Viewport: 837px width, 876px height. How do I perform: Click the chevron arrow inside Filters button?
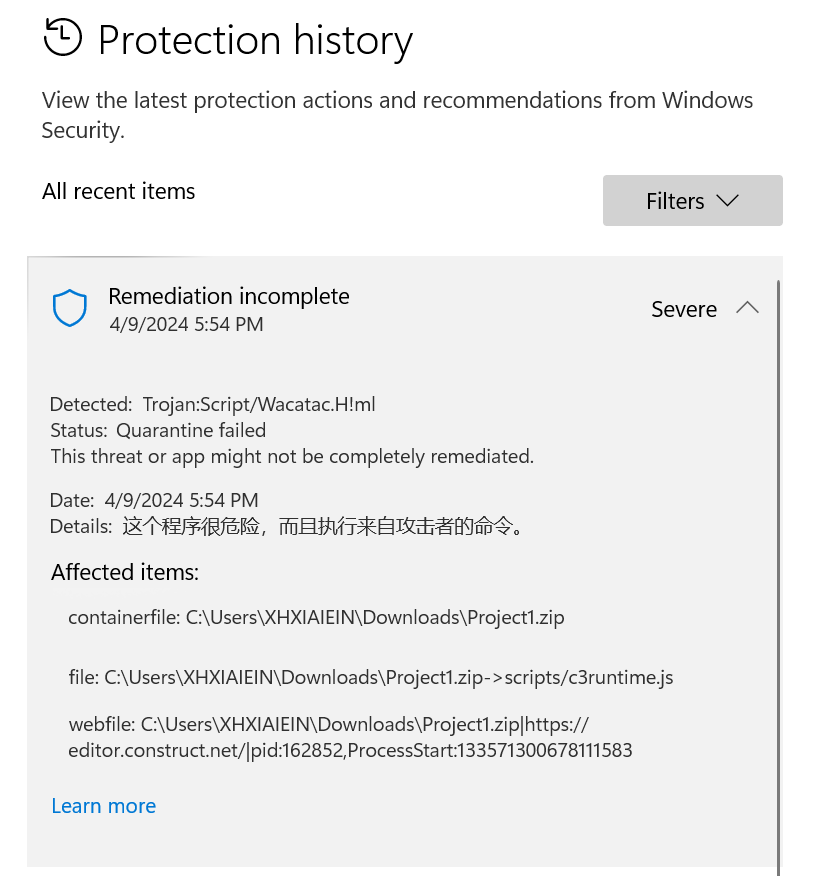pos(727,200)
